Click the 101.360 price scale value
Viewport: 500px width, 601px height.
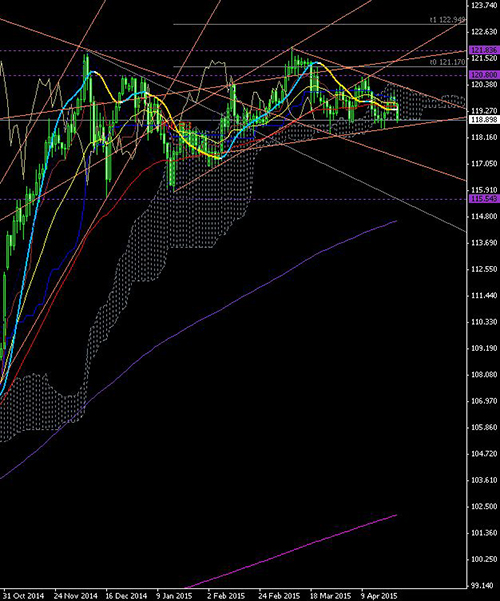coord(484,533)
